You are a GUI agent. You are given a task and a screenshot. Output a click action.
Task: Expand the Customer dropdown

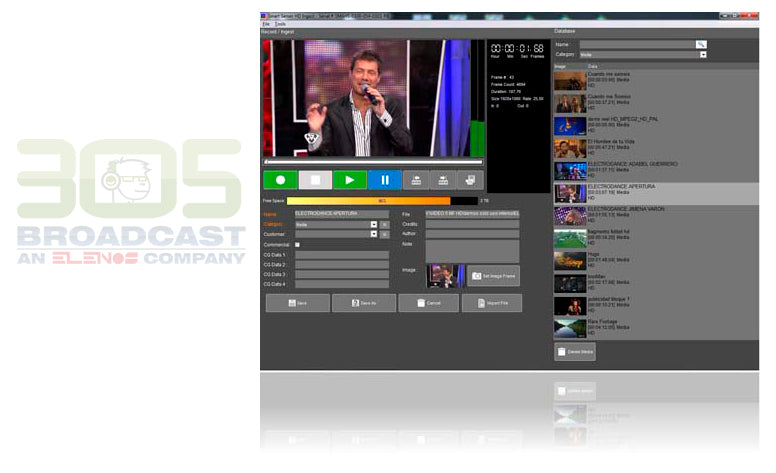[x=373, y=234]
